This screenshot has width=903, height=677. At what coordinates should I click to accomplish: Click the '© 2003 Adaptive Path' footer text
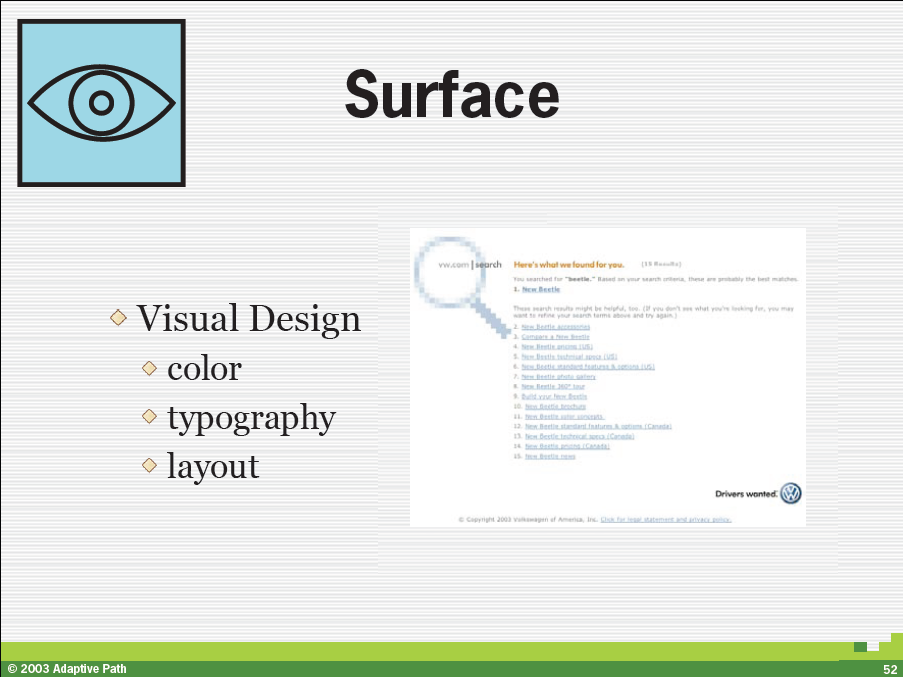click(67, 668)
